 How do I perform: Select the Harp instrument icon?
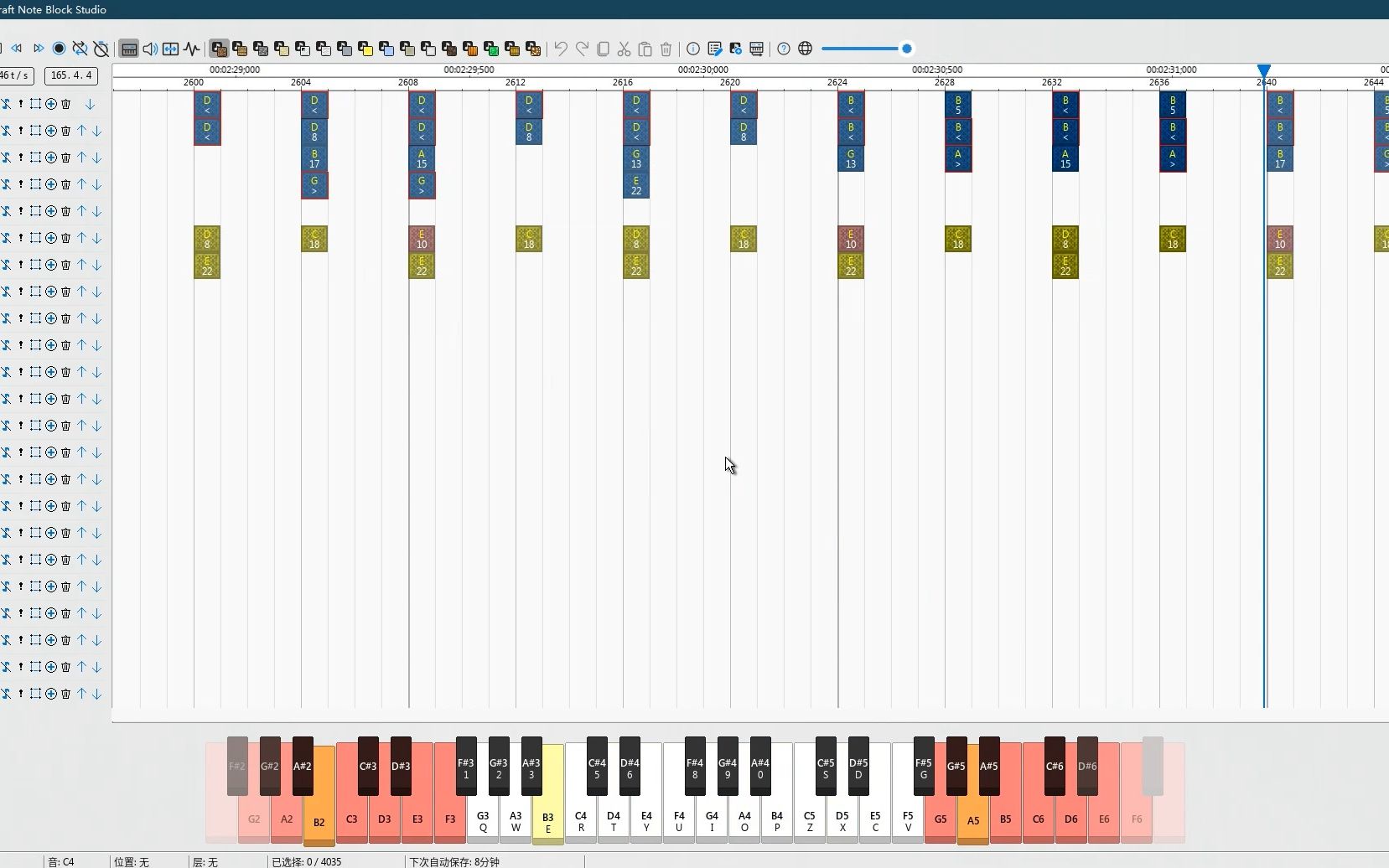pyautogui.click(x=219, y=49)
